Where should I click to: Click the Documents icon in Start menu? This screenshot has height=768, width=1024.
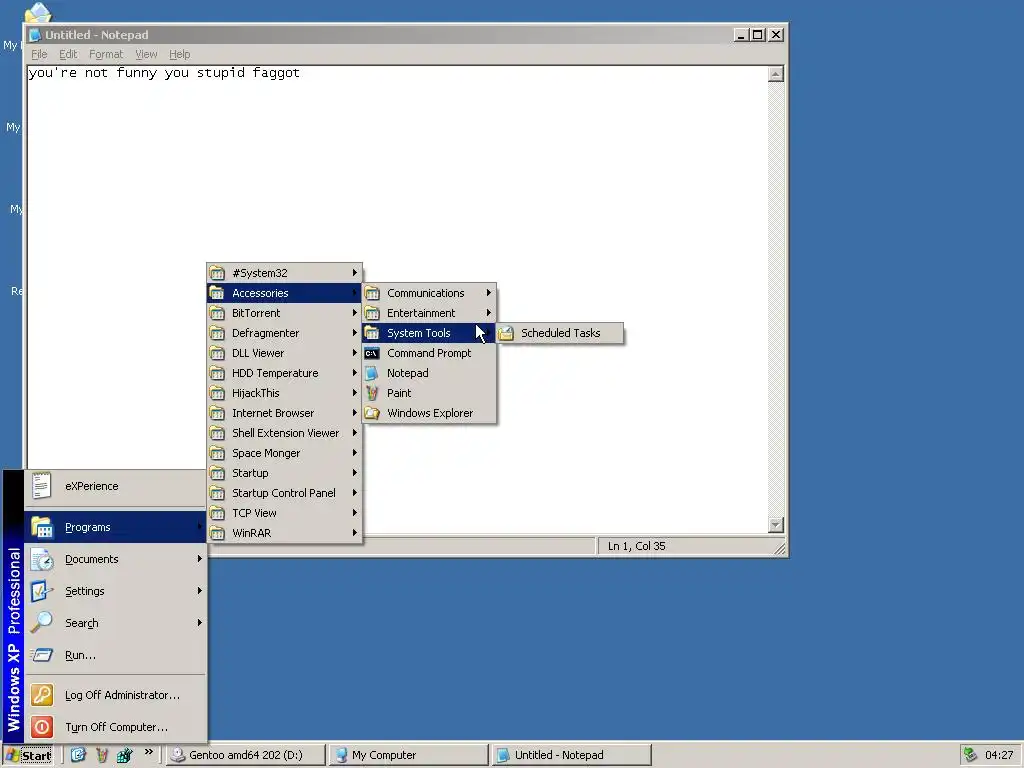(x=42, y=560)
